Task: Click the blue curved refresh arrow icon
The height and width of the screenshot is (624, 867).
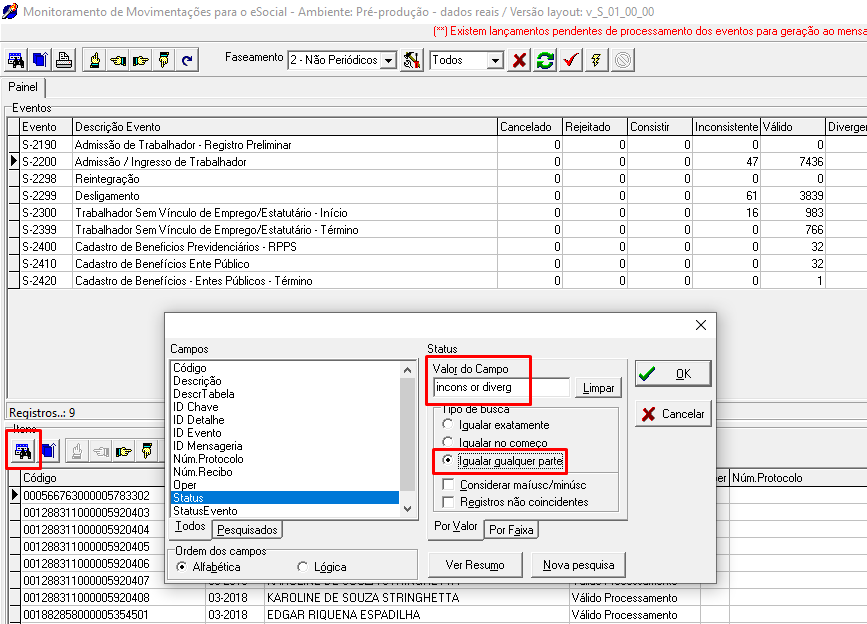Action: pyautogui.click(x=186, y=61)
